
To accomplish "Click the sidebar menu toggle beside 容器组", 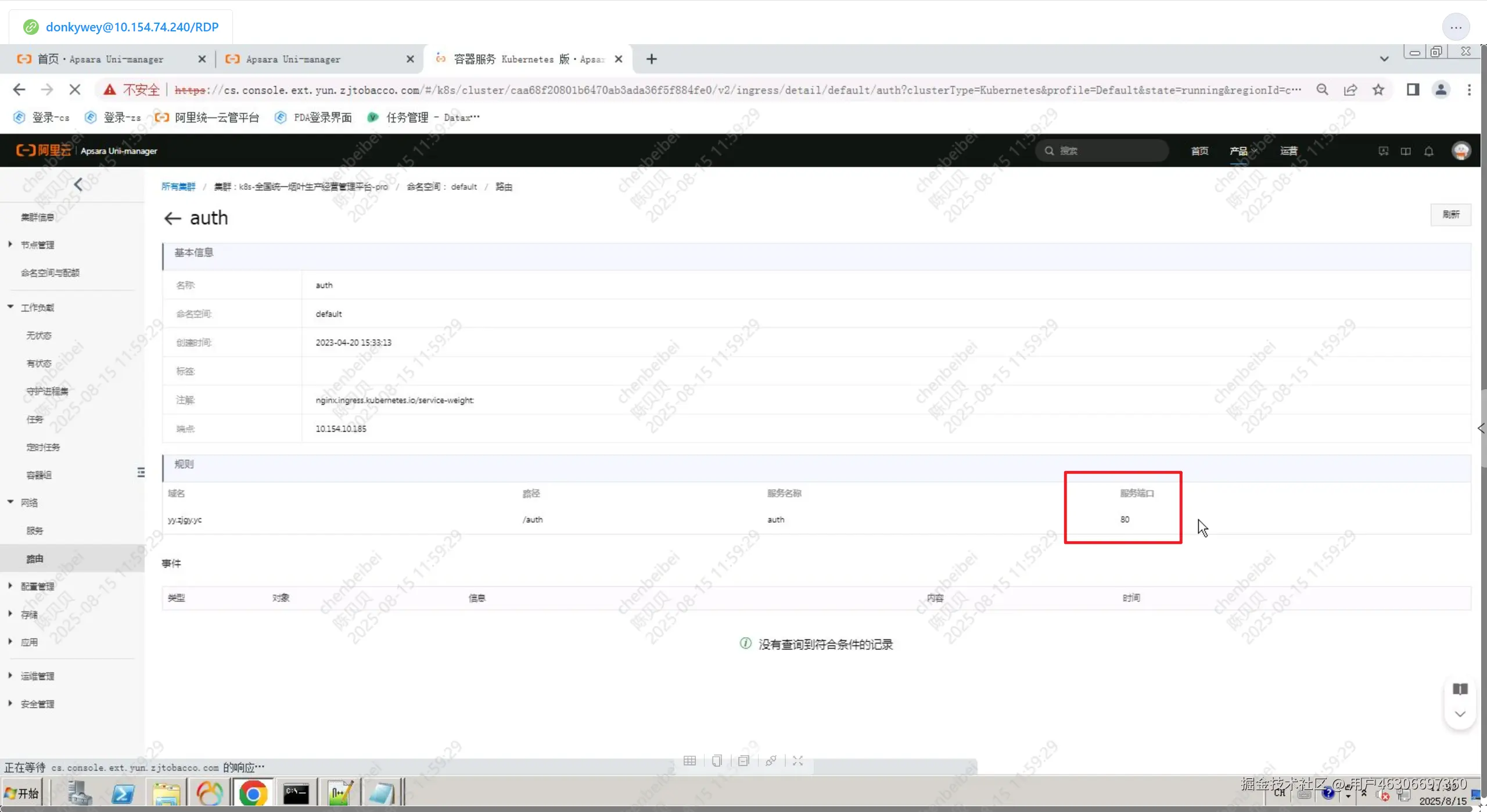I will (141, 472).
